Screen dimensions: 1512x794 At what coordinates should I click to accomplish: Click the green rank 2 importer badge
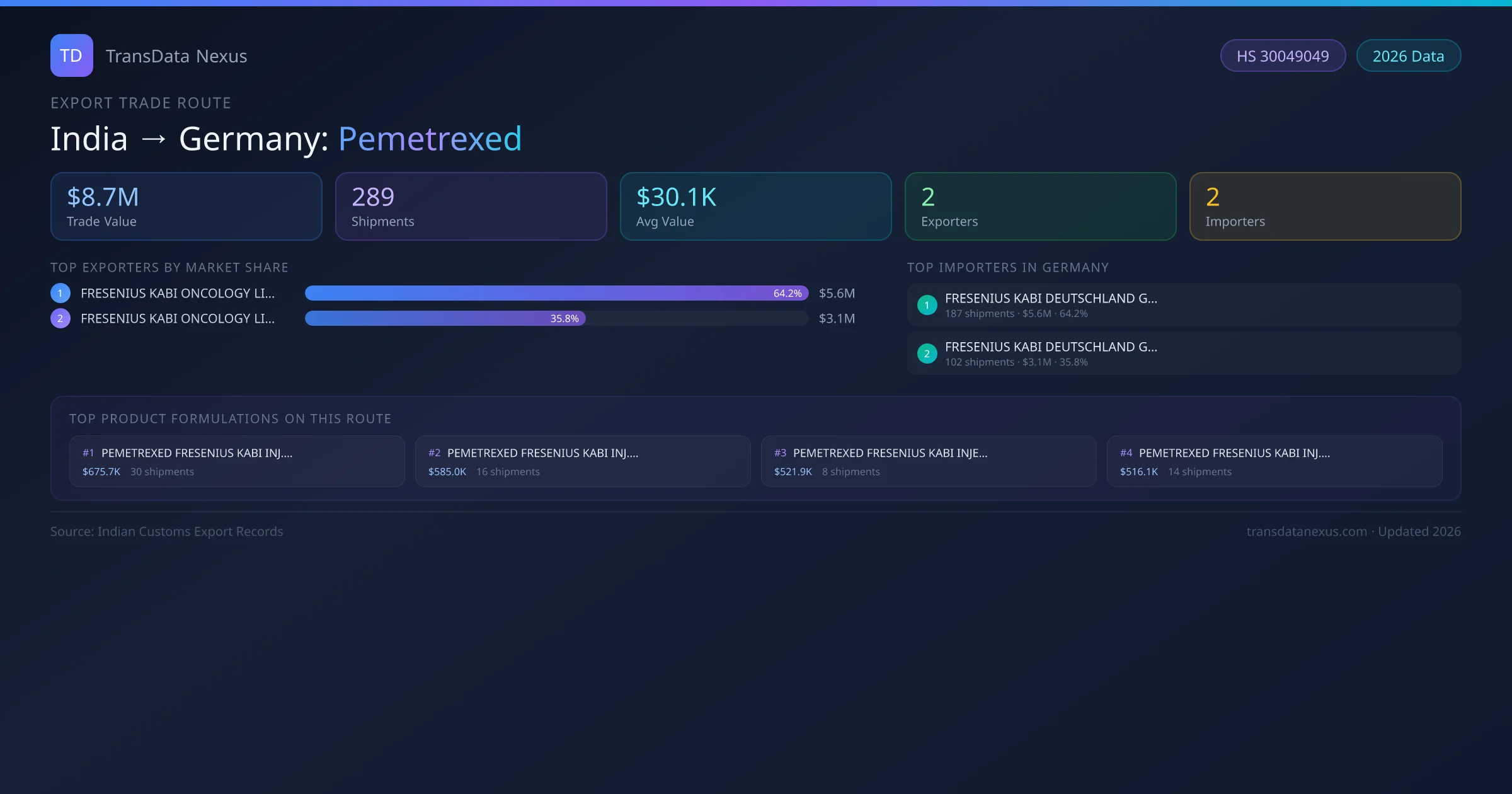click(x=927, y=354)
